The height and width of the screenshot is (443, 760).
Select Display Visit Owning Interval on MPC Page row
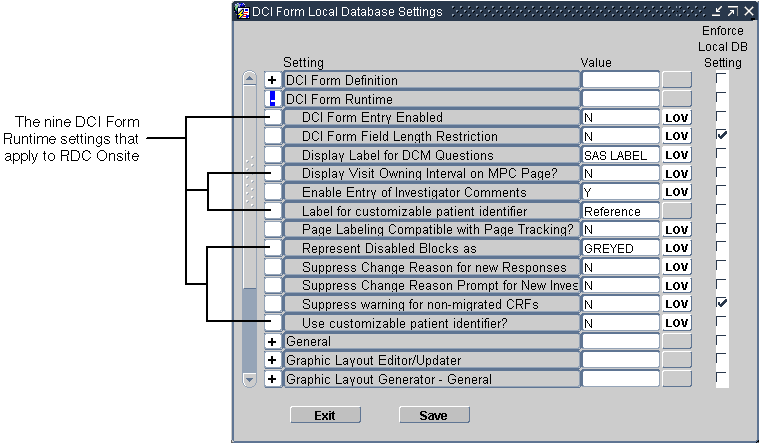tap(431, 174)
